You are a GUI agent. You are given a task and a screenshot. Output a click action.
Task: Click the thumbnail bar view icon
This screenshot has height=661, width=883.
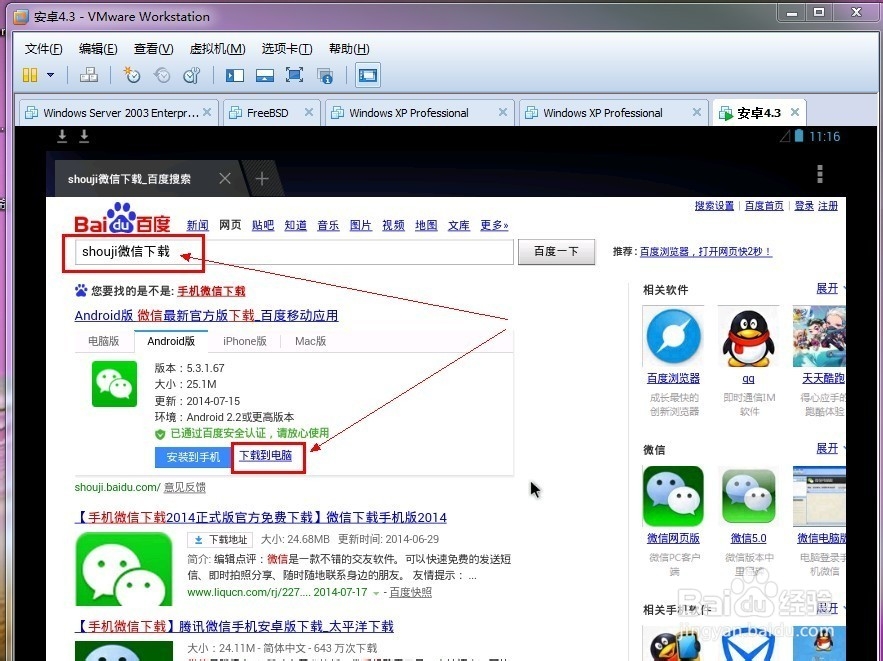(x=265, y=75)
